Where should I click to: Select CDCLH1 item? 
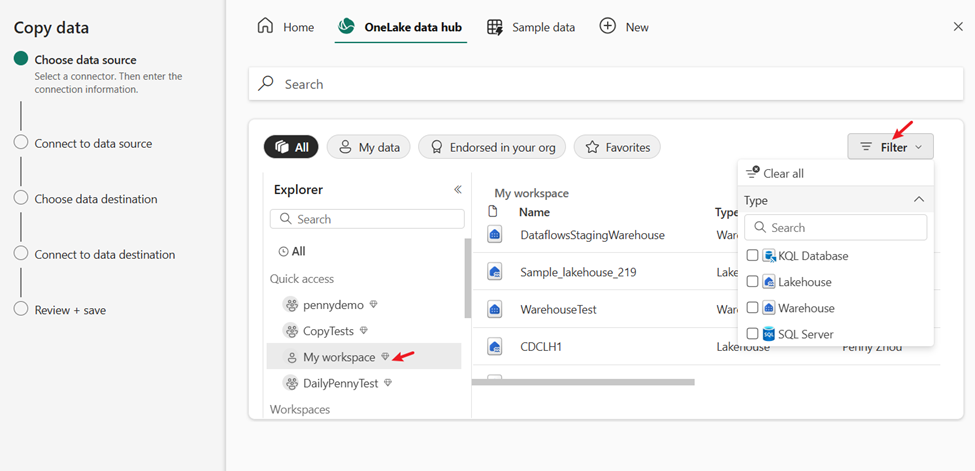541,347
